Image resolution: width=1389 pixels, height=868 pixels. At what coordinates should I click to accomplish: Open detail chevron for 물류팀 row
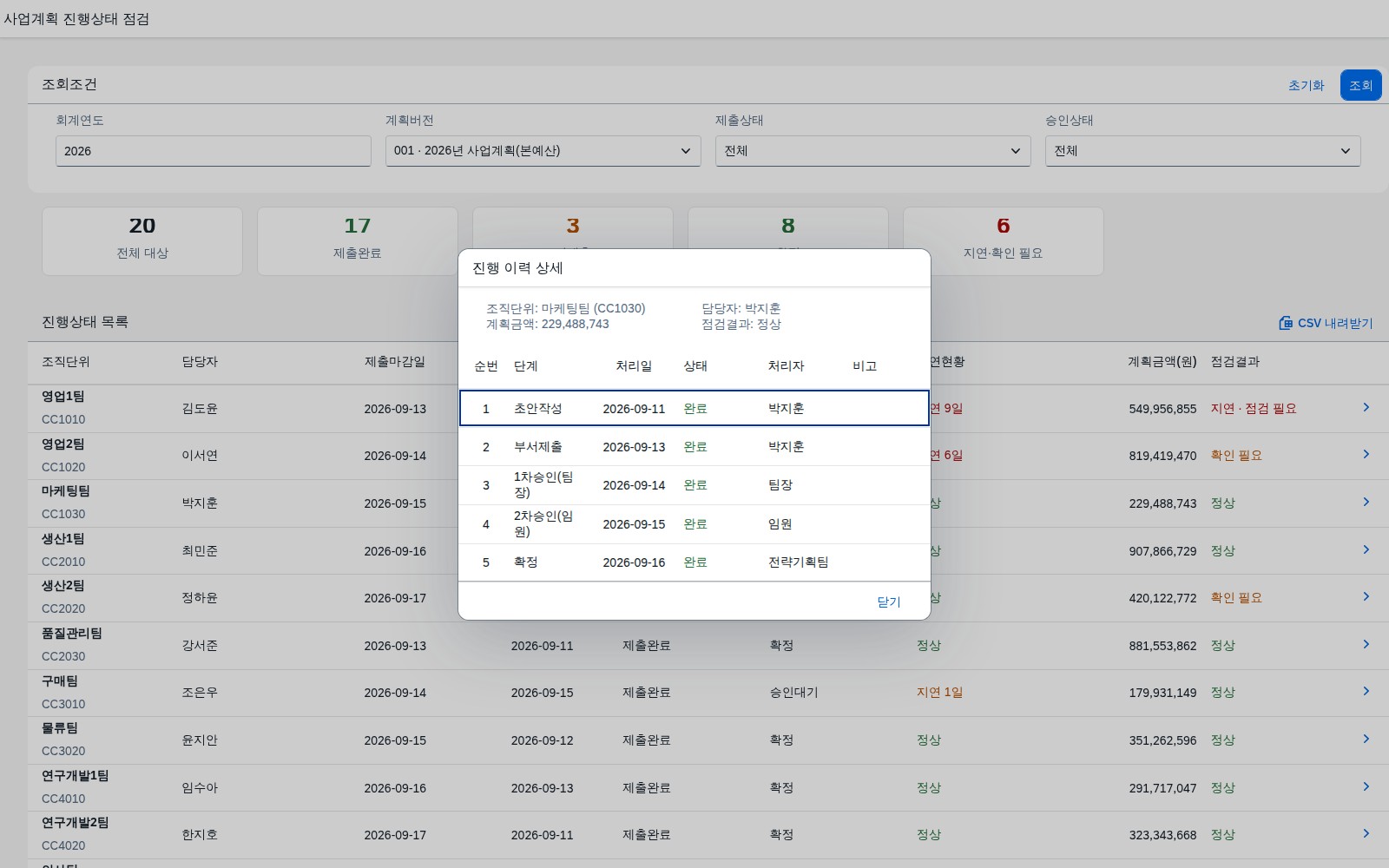point(1366,739)
